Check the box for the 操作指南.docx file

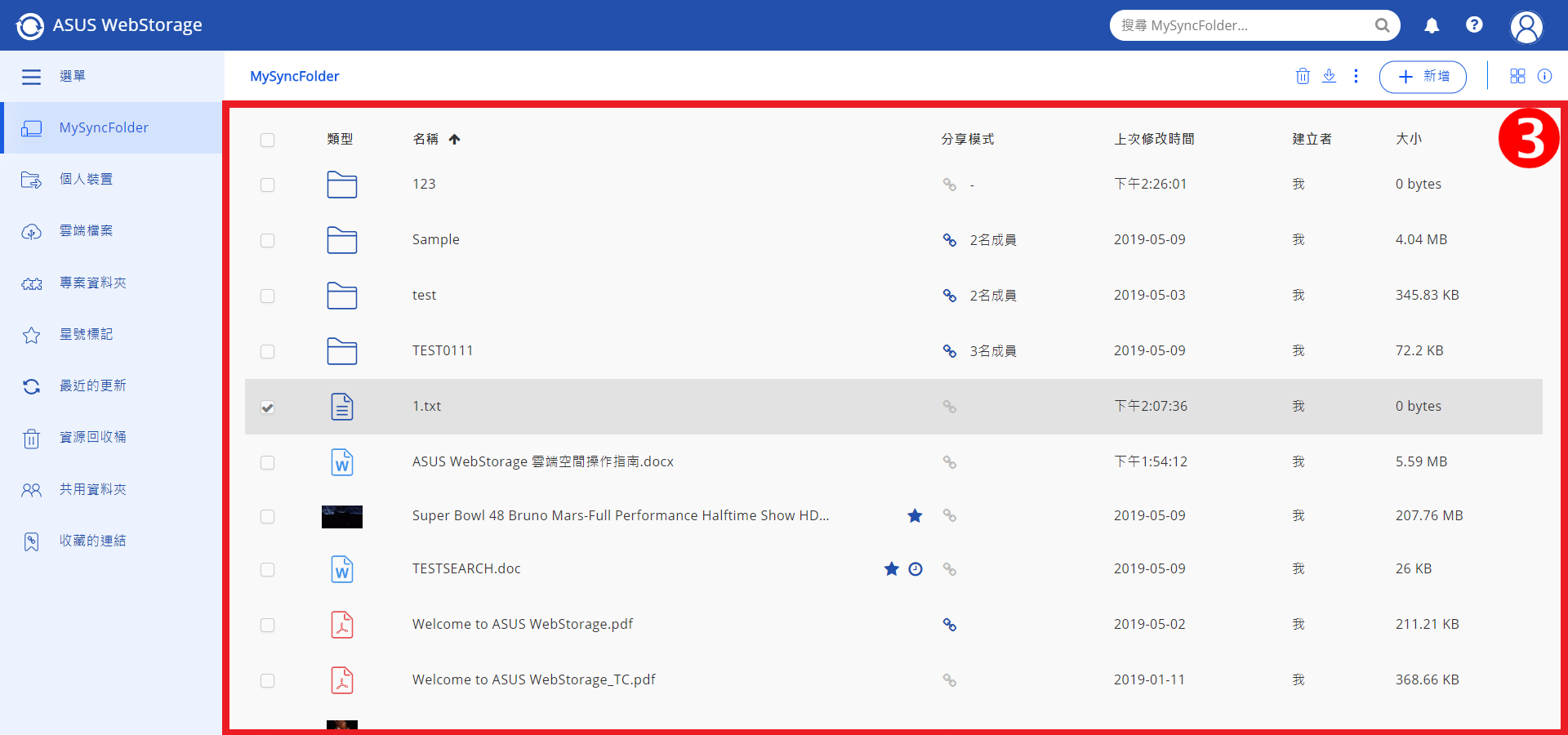[x=267, y=463]
